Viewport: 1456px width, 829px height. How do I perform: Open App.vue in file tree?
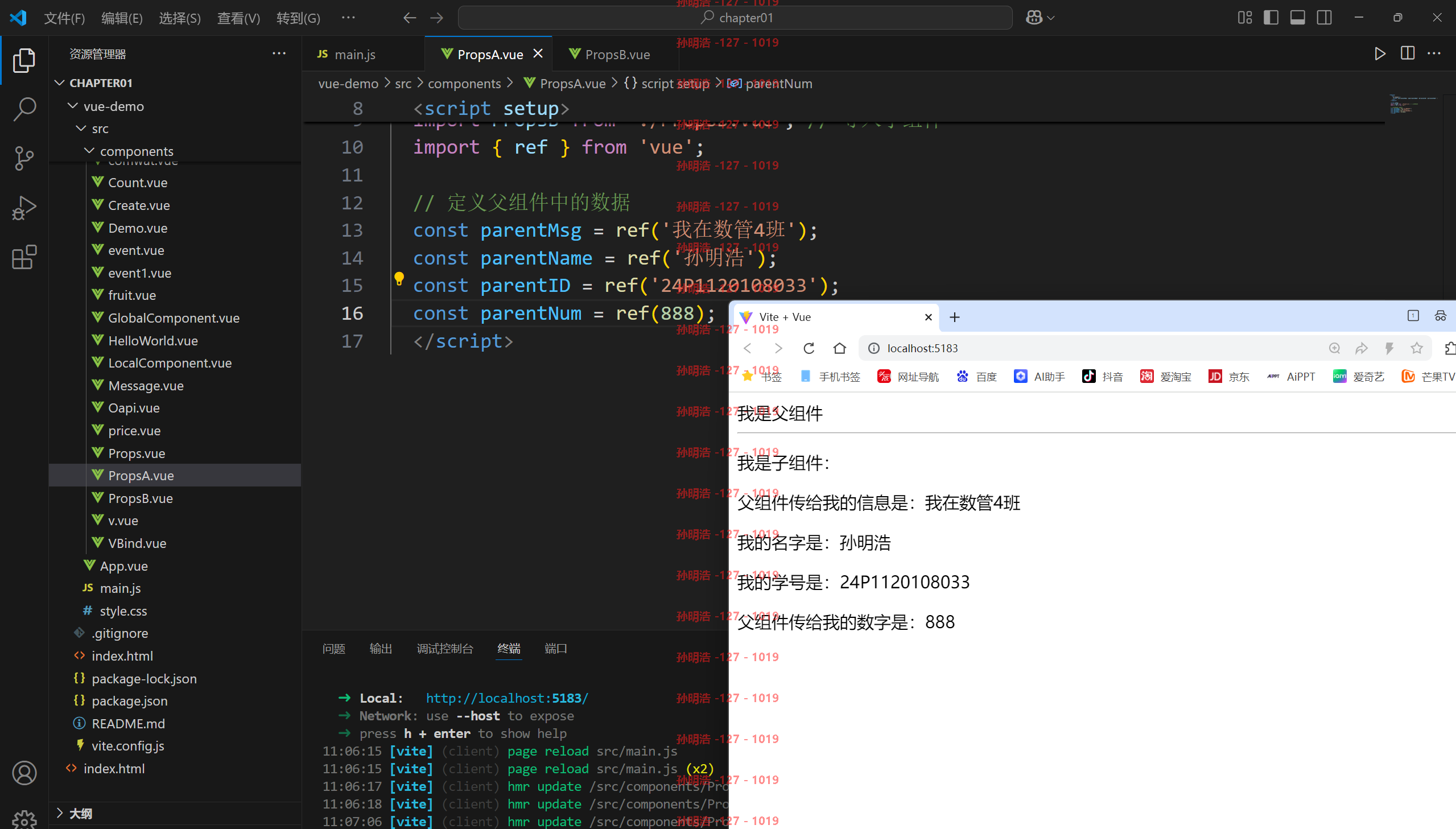tap(123, 566)
